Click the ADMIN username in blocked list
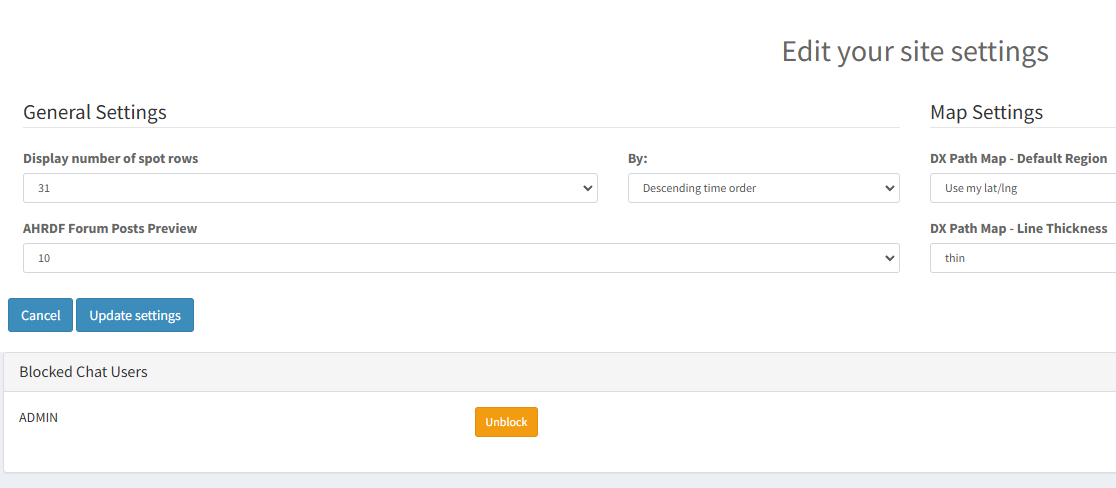 pos(39,417)
